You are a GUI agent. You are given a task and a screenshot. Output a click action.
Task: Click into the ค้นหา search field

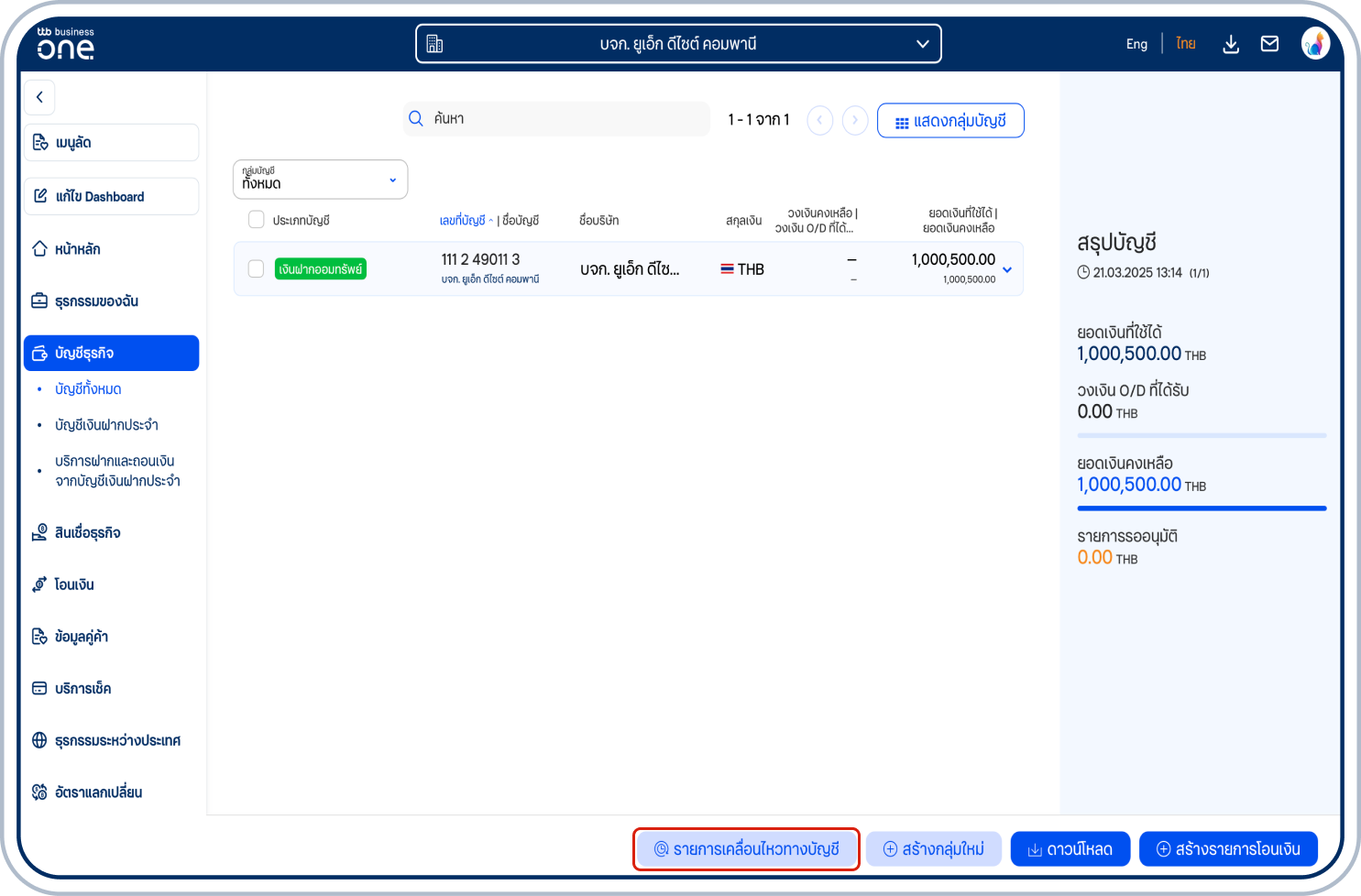click(x=568, y=119)
